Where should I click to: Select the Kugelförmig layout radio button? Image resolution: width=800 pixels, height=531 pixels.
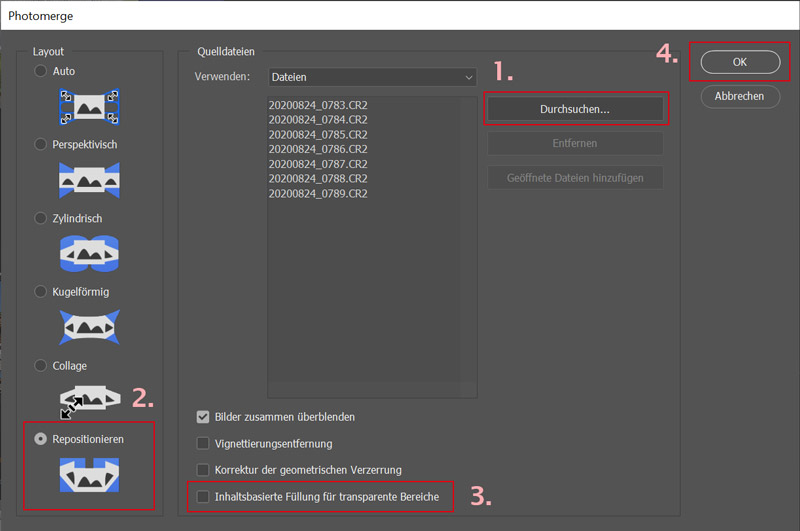[40, 292]
